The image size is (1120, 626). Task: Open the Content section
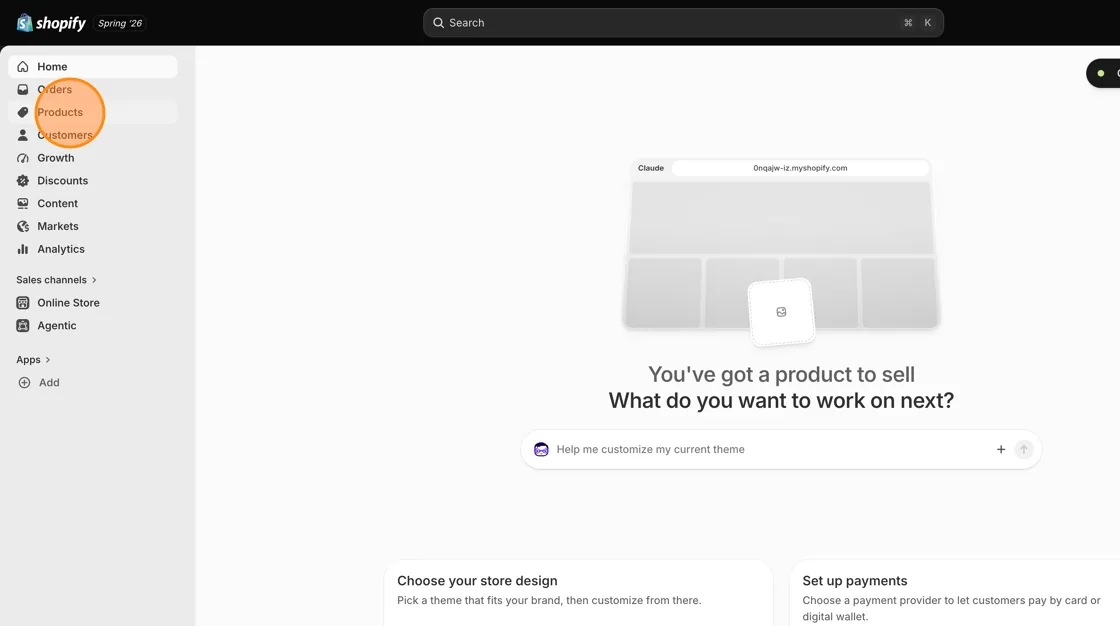[93, 204]
